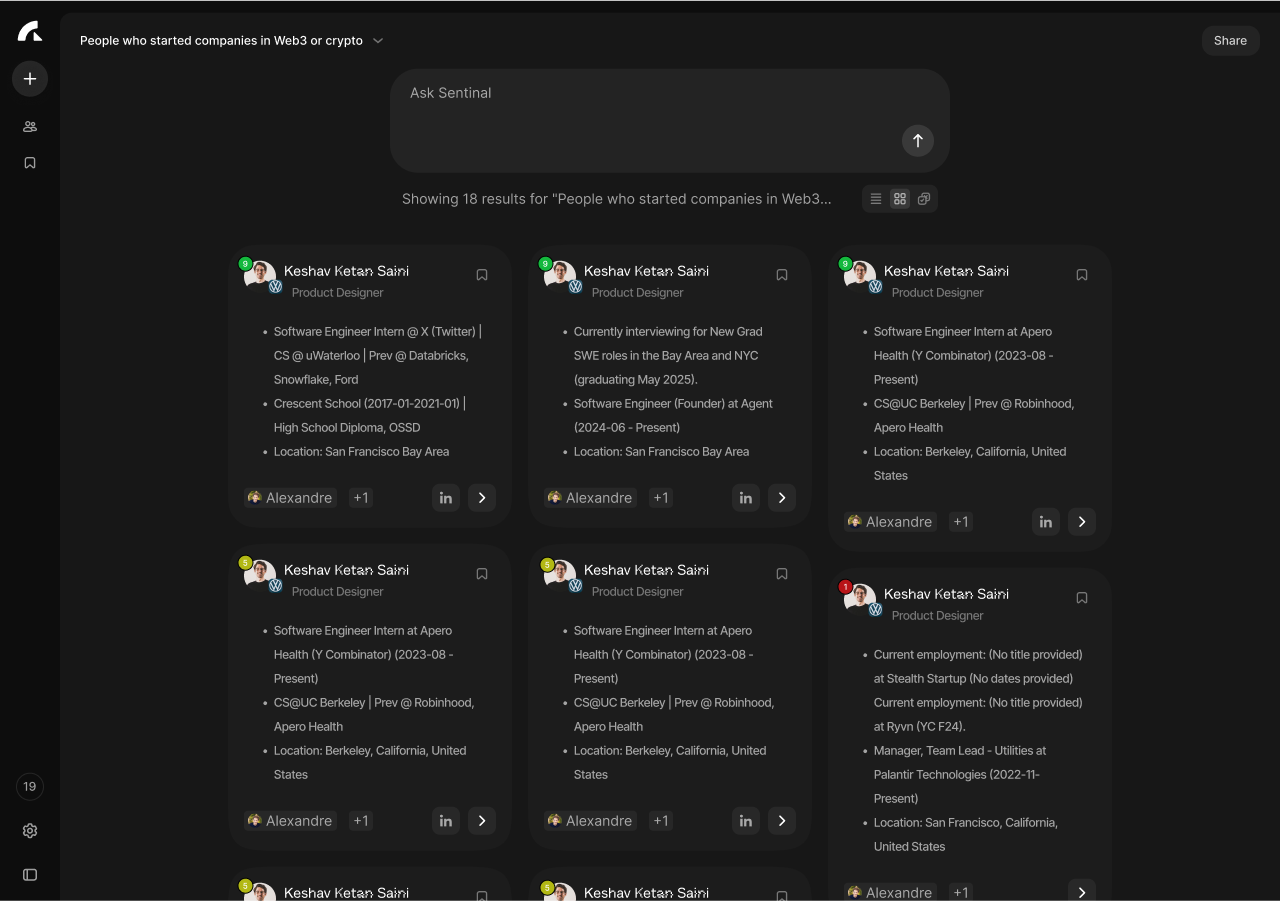Bookmark the New Grad SWE roles card
Screen dimensions: 1280x901
coord(782,275)
